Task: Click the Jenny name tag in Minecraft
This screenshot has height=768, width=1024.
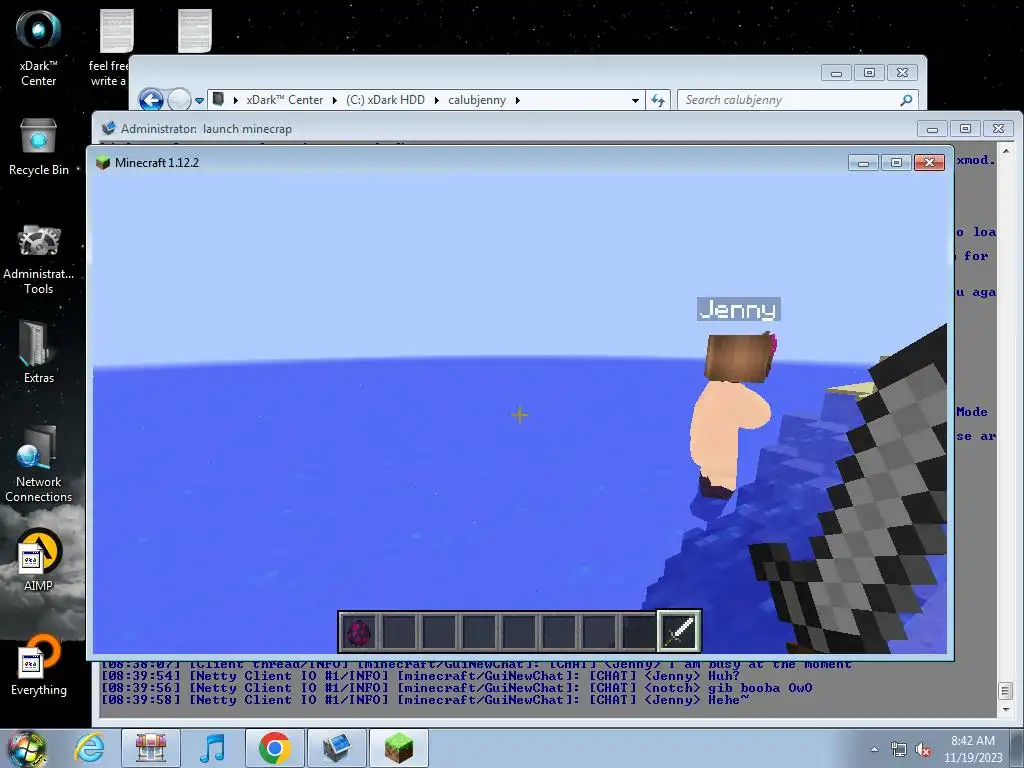Action: click(x=739, y=309)
